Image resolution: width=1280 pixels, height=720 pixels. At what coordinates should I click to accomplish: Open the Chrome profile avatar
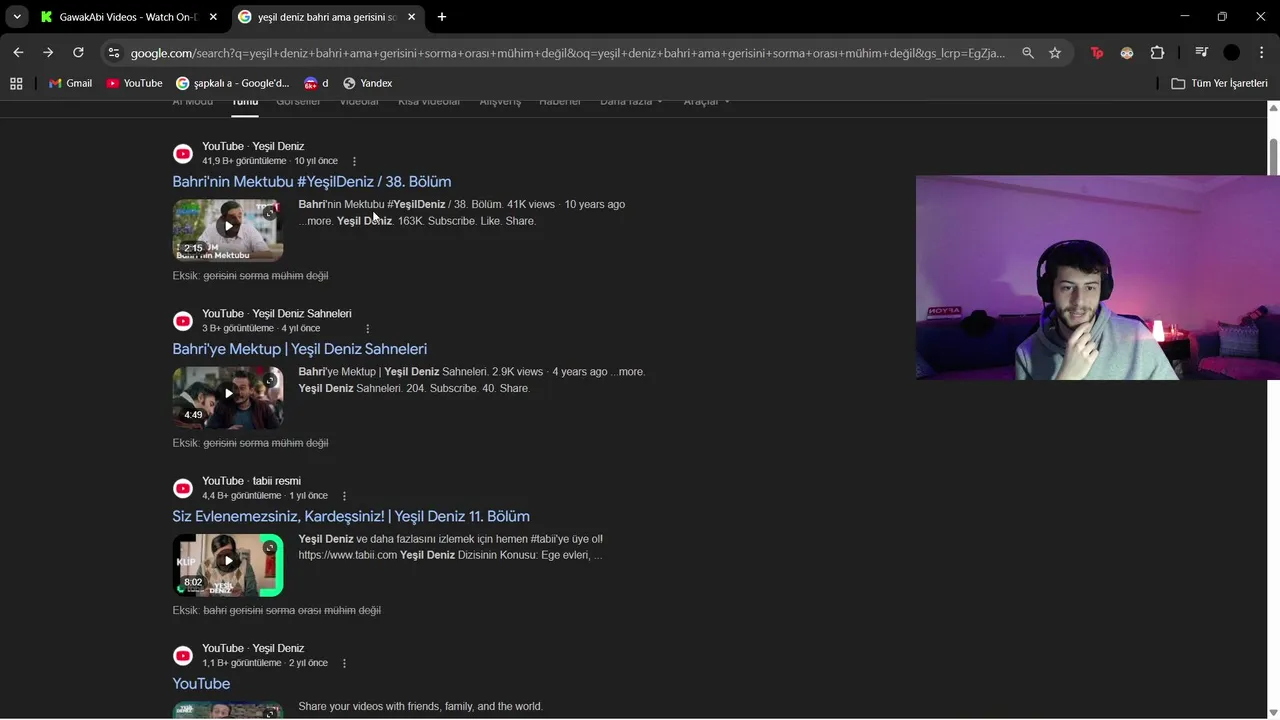[x=1232, y=53]
